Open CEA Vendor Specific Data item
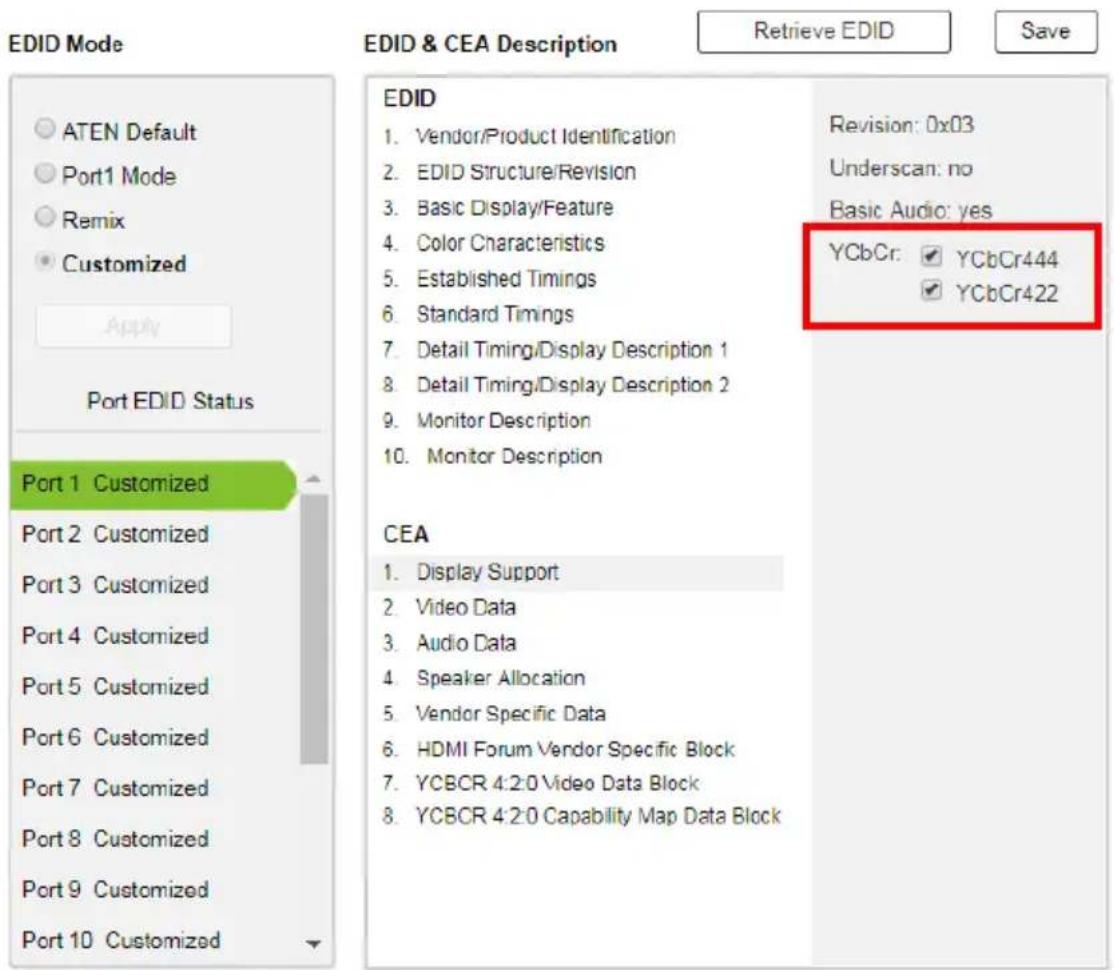This screenshot has width=1114, height=970. pyautogui.click(x=494, y=713)
